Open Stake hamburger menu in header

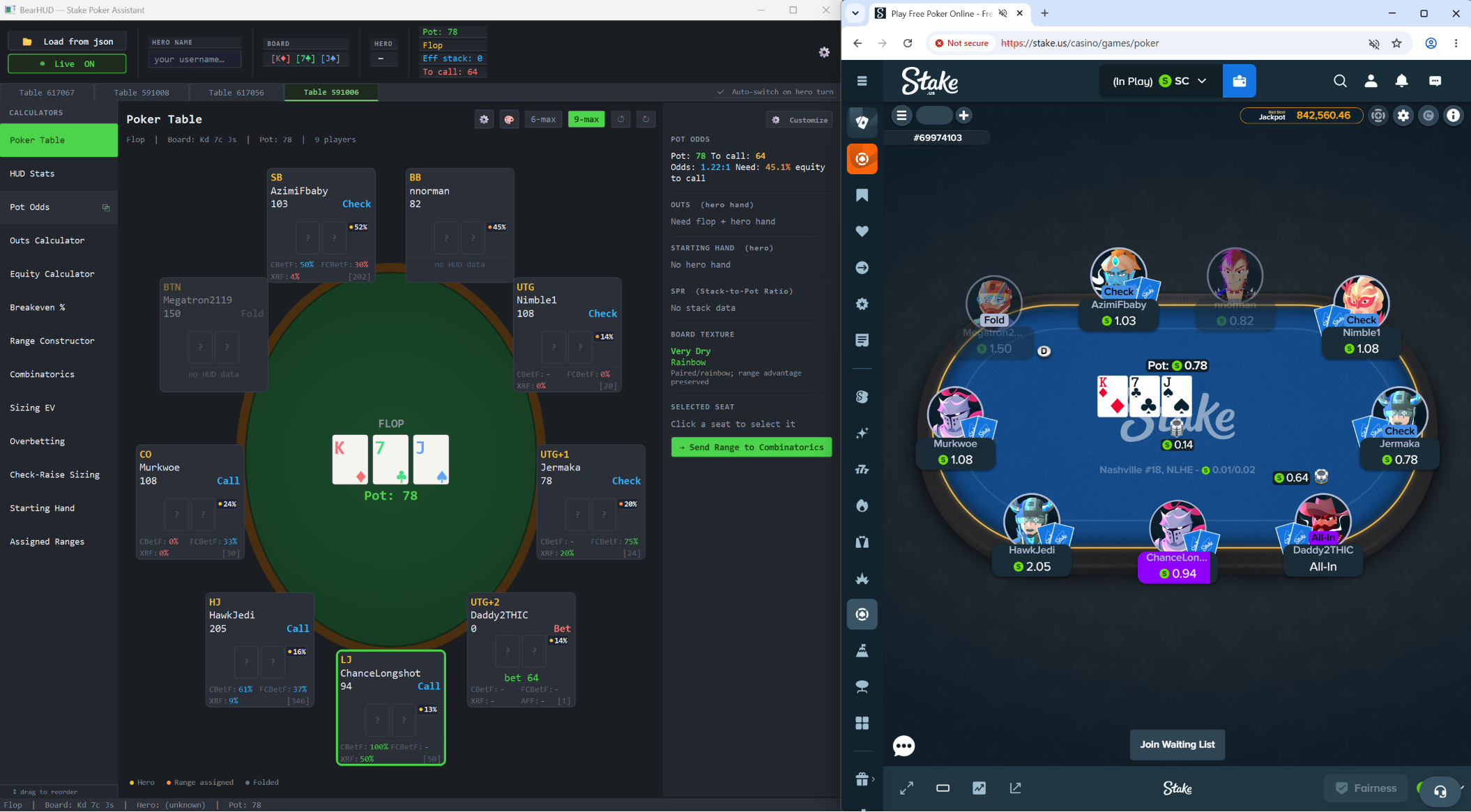(x=862, y=81)
